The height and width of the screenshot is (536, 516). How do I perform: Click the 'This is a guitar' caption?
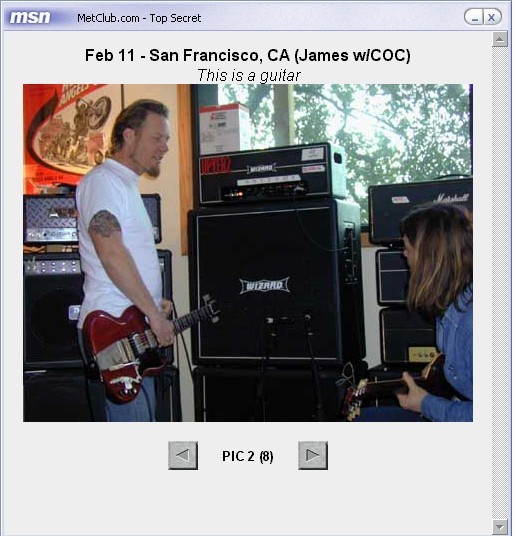[x=249, y=76]
